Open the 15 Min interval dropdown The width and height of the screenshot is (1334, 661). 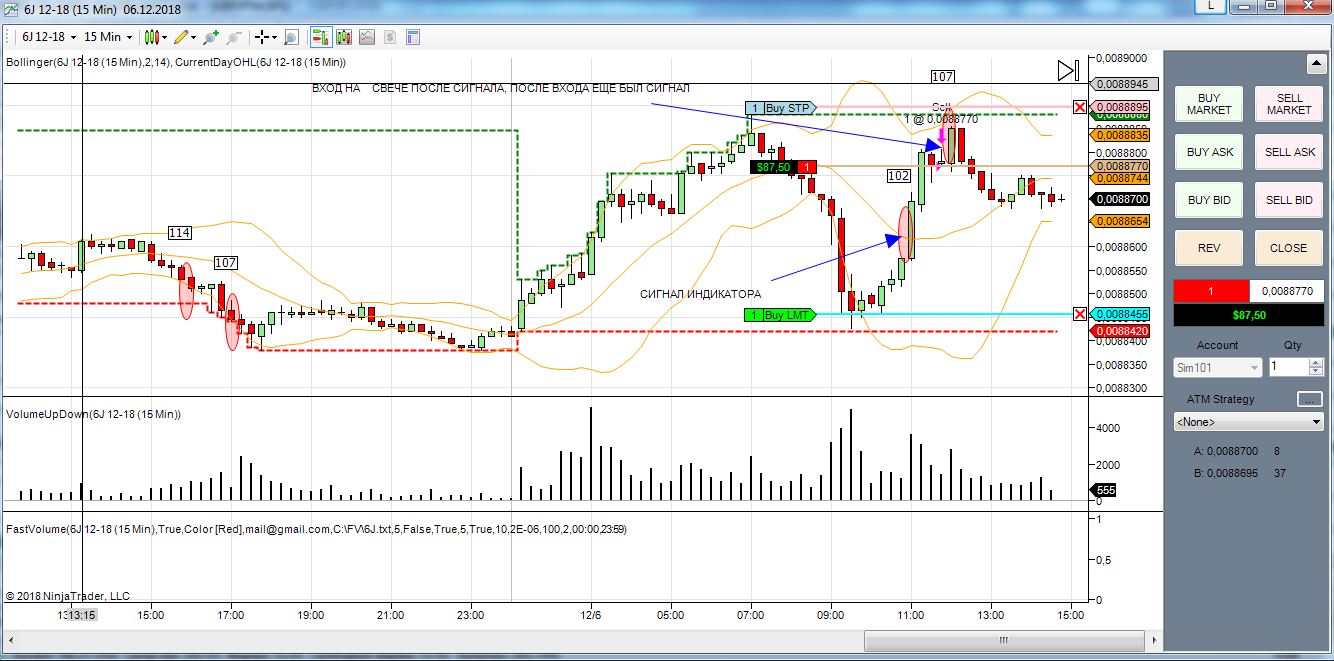pos(107,37)
